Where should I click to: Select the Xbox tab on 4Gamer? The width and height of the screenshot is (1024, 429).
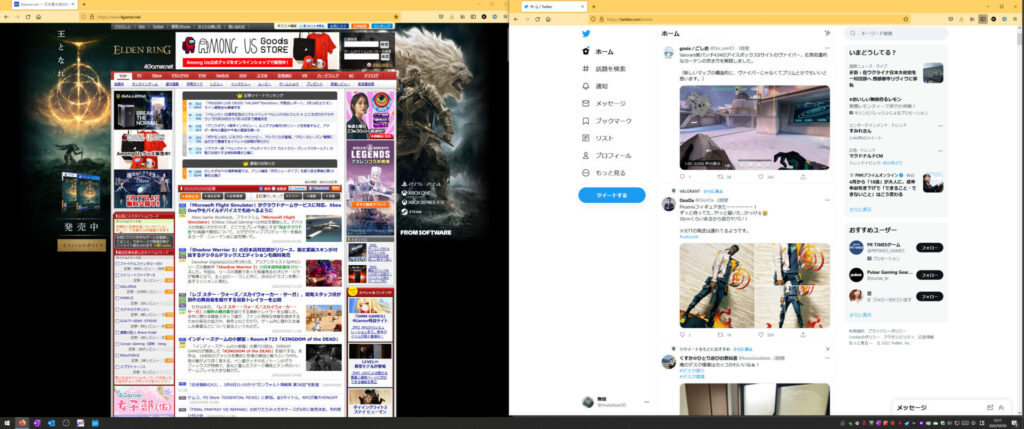point(156,76)
